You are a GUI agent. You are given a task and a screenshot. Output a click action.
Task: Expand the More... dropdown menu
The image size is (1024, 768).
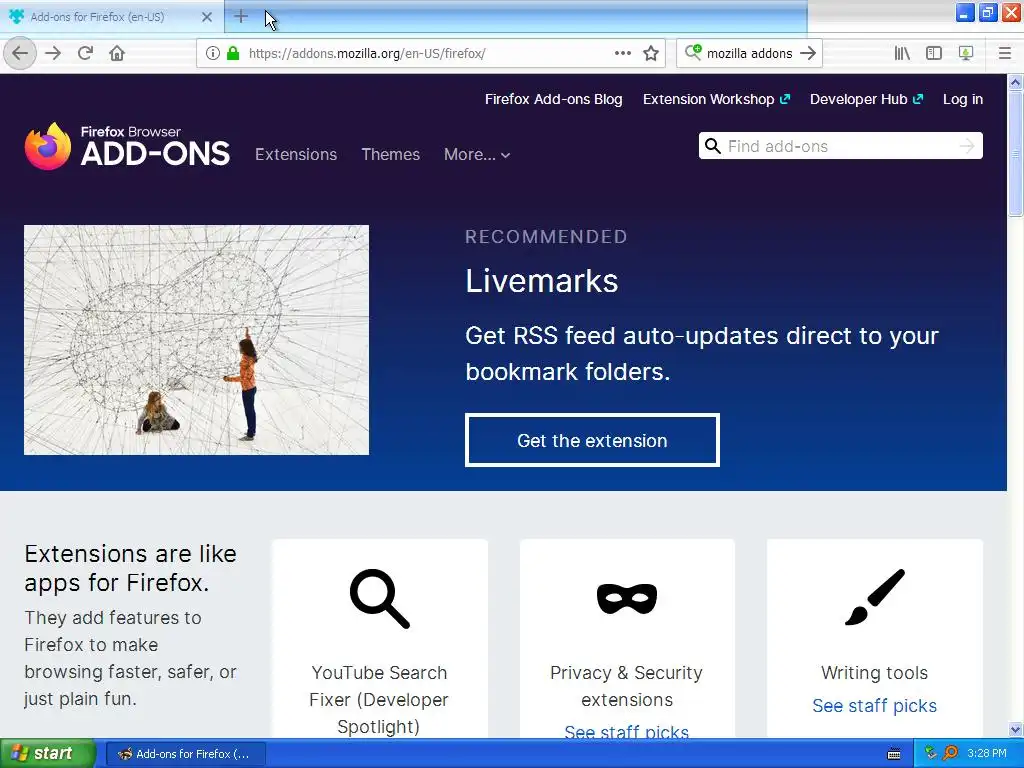[477, 154]
